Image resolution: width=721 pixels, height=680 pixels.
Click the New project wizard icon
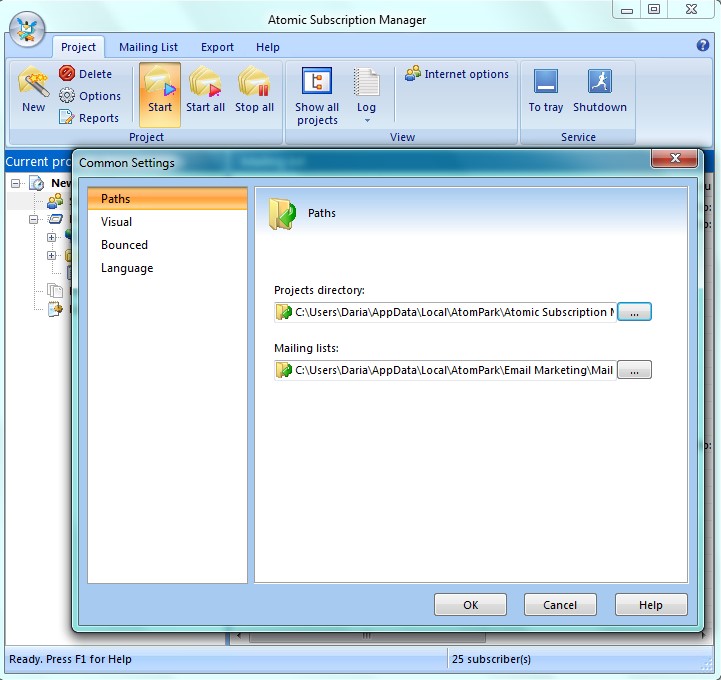[33, 83]
